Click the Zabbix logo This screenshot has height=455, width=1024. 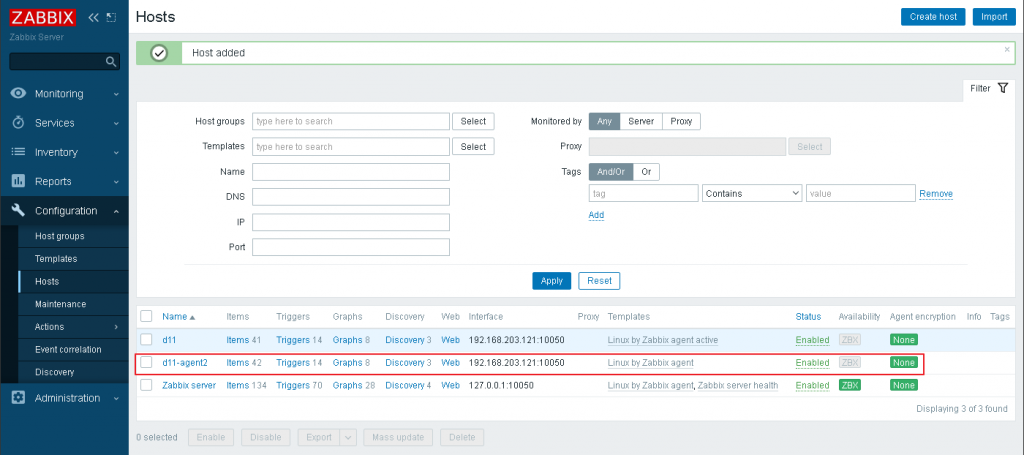42,17
